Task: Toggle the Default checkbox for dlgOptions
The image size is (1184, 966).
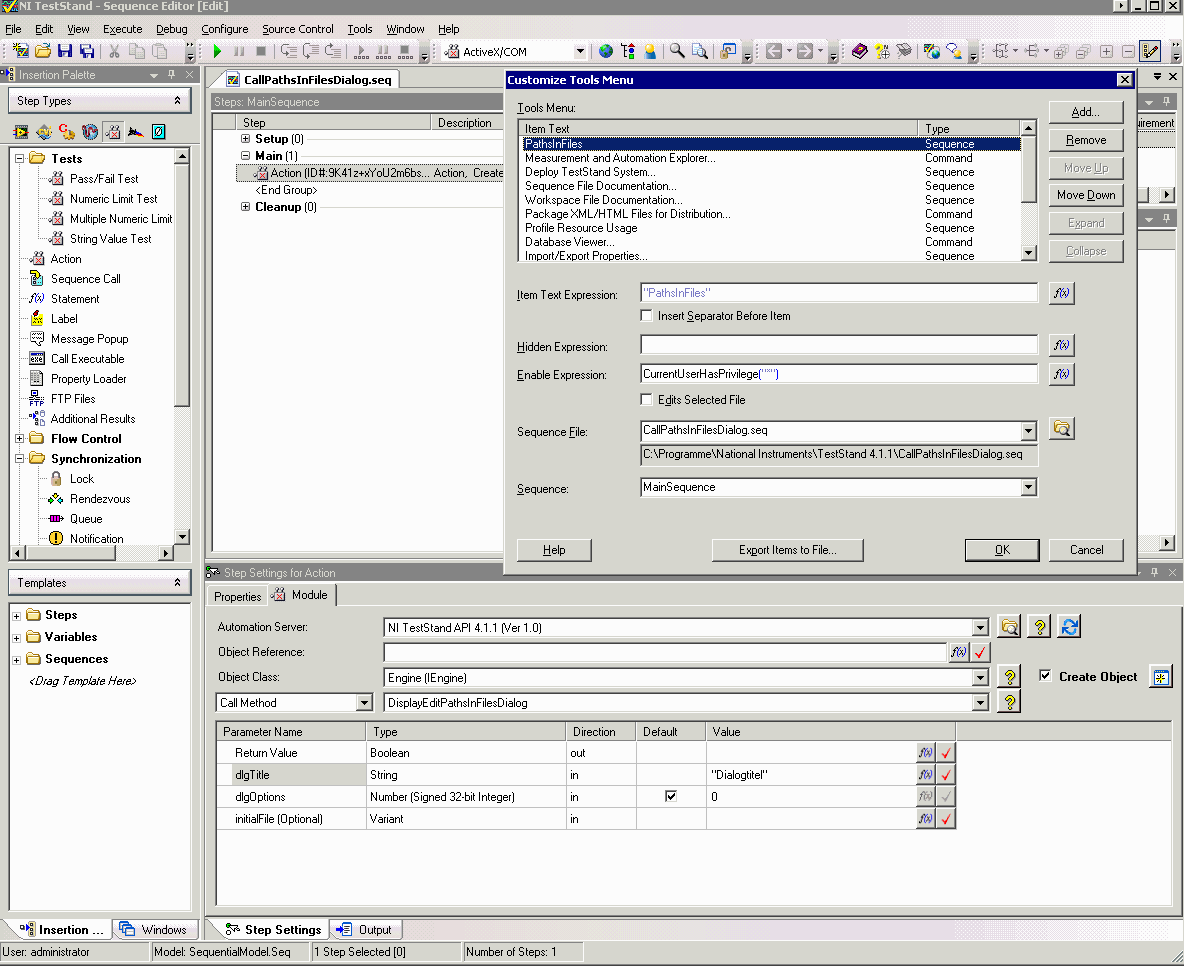Action: coord(671,796)
